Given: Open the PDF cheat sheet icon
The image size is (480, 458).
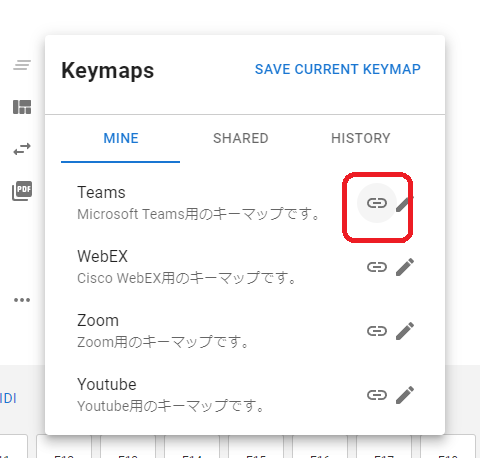Looking at the screenshot, I should tap(22, 191).
